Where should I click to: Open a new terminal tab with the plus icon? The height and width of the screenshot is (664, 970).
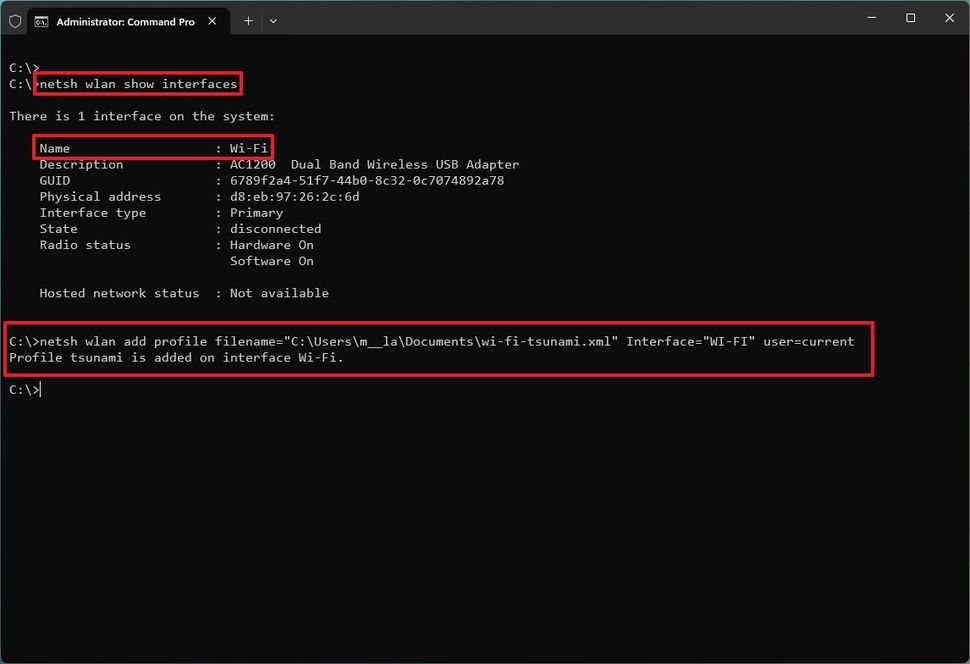pyautogui.click(x=248, y=20)
